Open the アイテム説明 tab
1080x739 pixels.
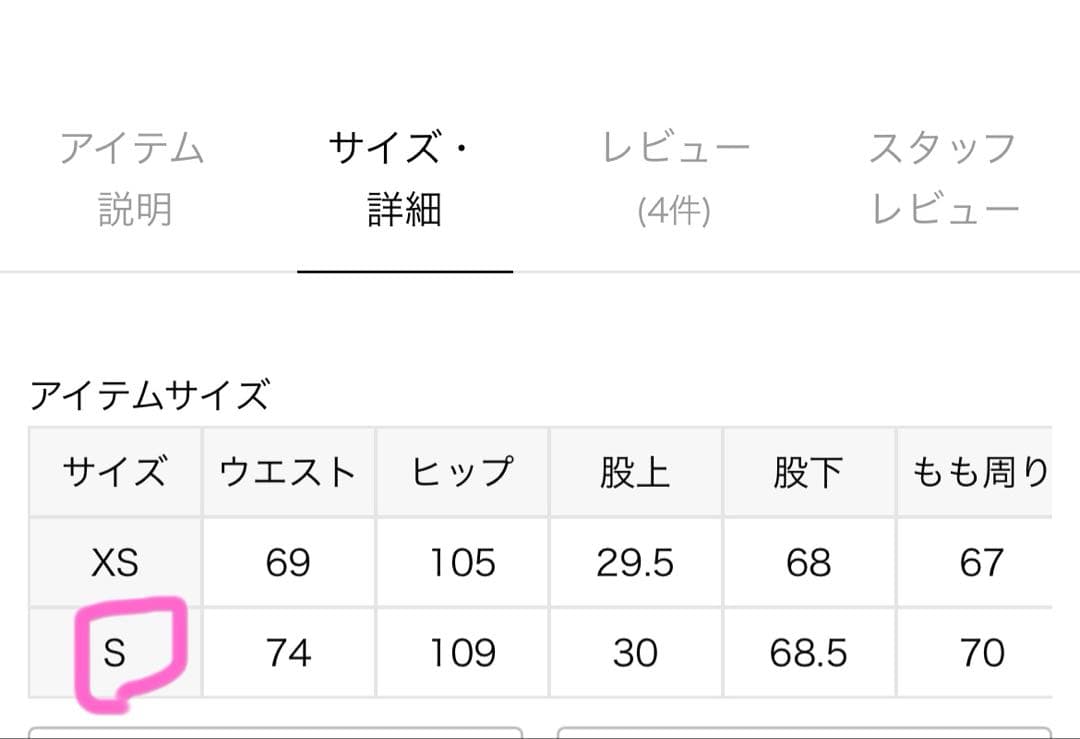(x=132, y=179)
